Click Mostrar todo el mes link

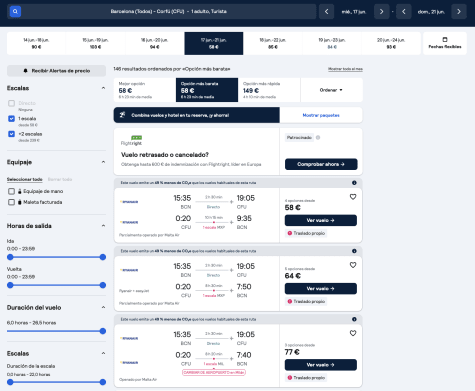point(345,69)
